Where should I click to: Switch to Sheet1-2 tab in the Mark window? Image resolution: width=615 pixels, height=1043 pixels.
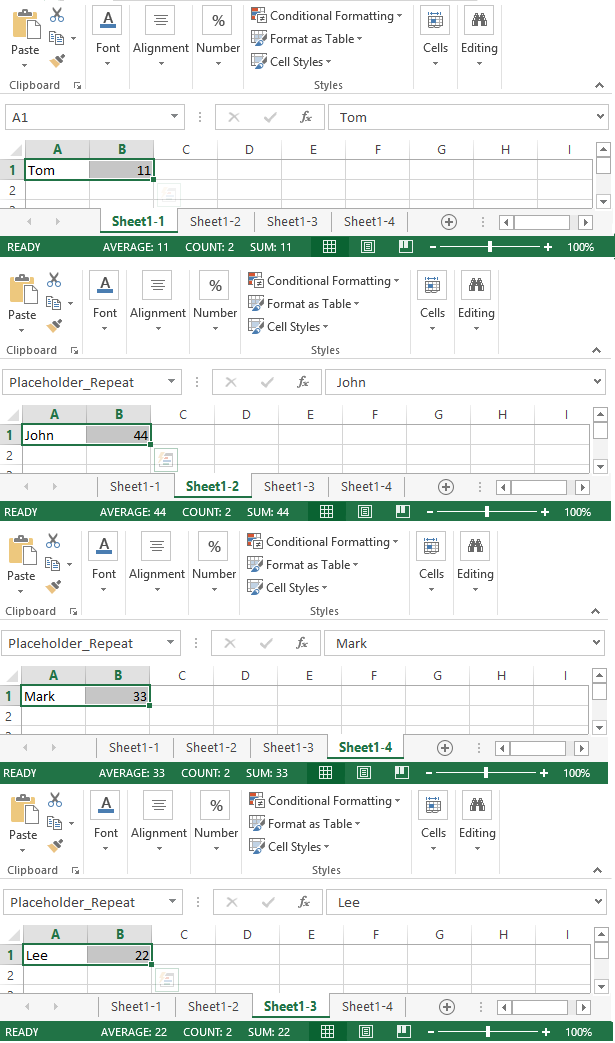coord(211,747)
